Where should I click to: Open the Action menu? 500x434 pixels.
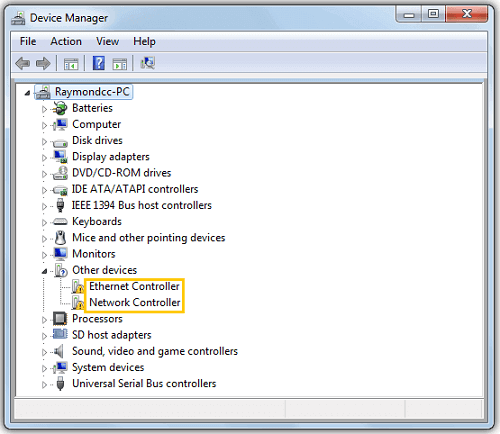(x=66, y=41)
